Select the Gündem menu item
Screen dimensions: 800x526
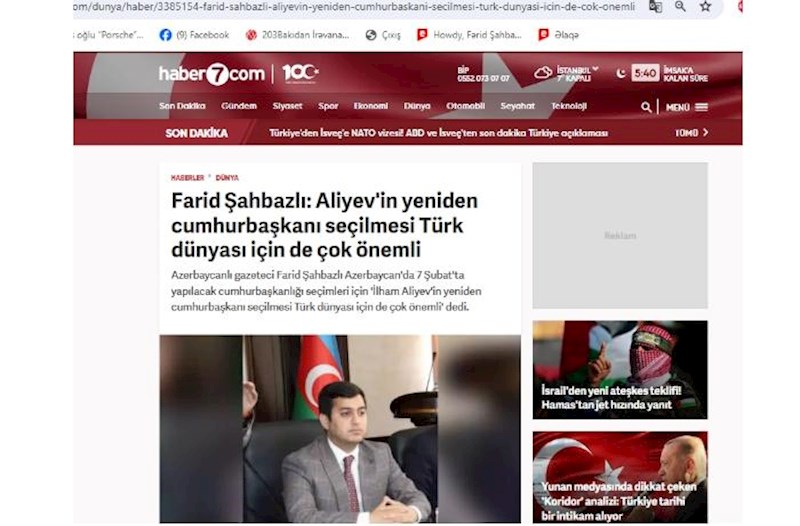pos(239,106)
